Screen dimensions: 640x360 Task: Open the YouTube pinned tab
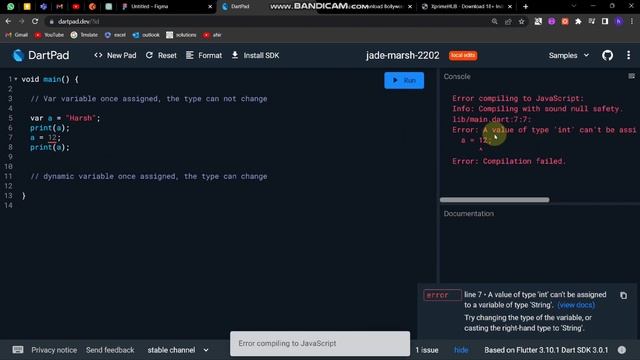[76, 7]
